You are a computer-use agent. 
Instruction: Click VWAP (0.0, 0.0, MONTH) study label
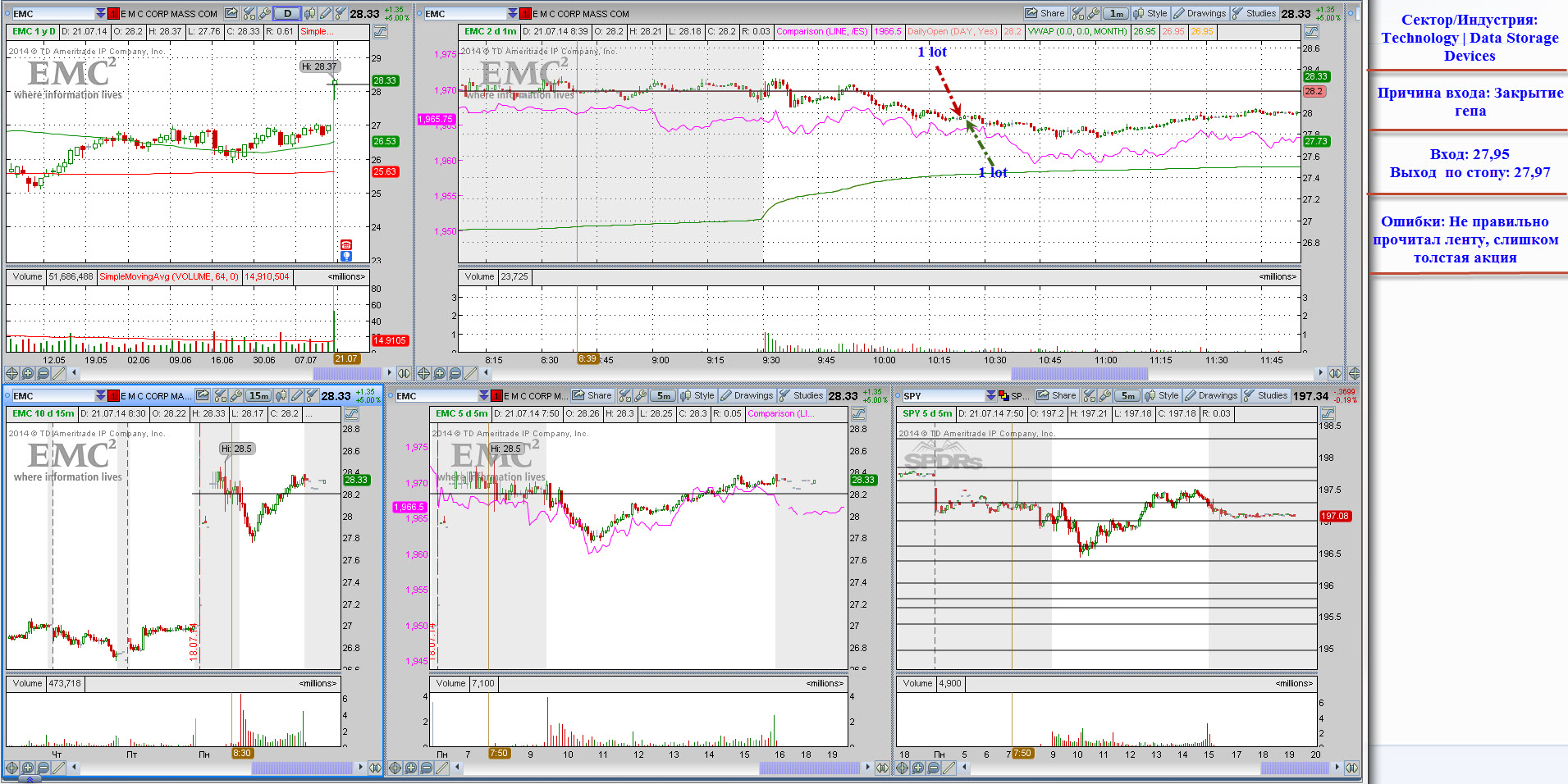pyautogui.click(x=1077, y=31)
